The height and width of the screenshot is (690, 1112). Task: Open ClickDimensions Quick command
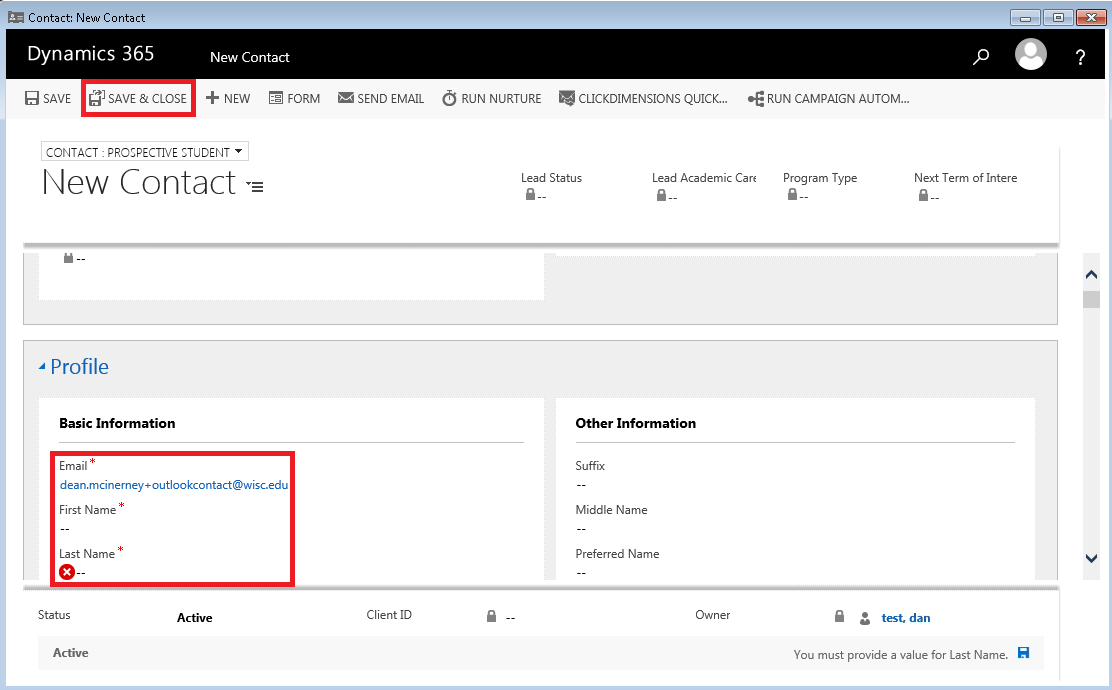click(643, 99)
